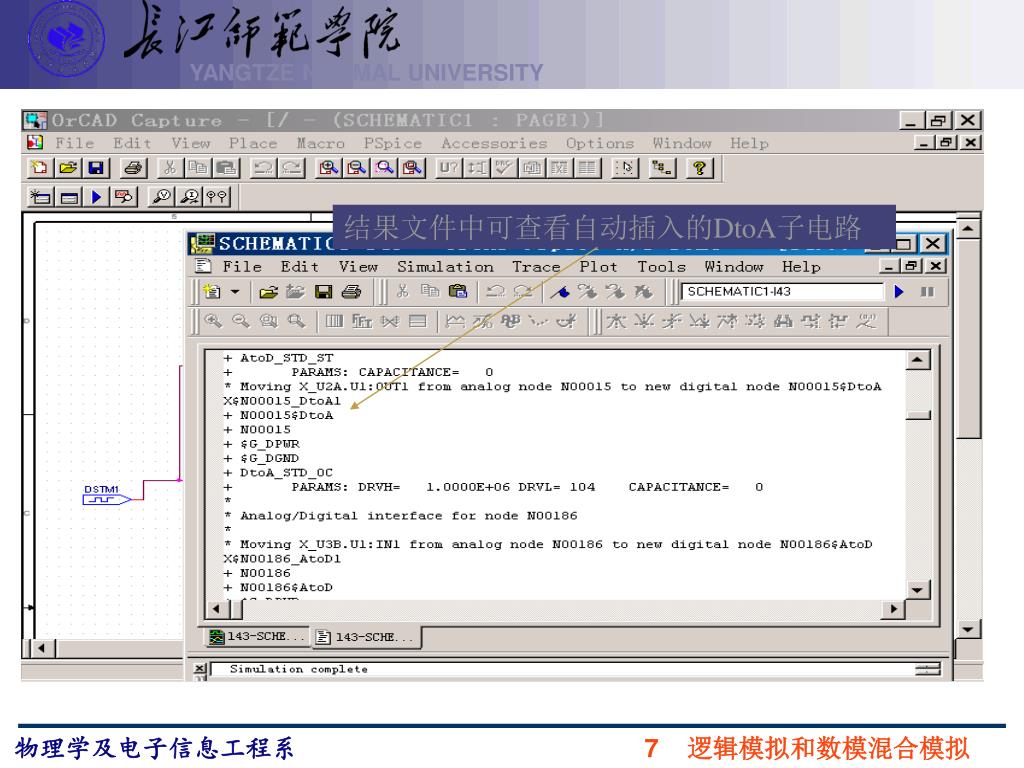Open the Help menu in OrCAD Capture

click(749, 143)
